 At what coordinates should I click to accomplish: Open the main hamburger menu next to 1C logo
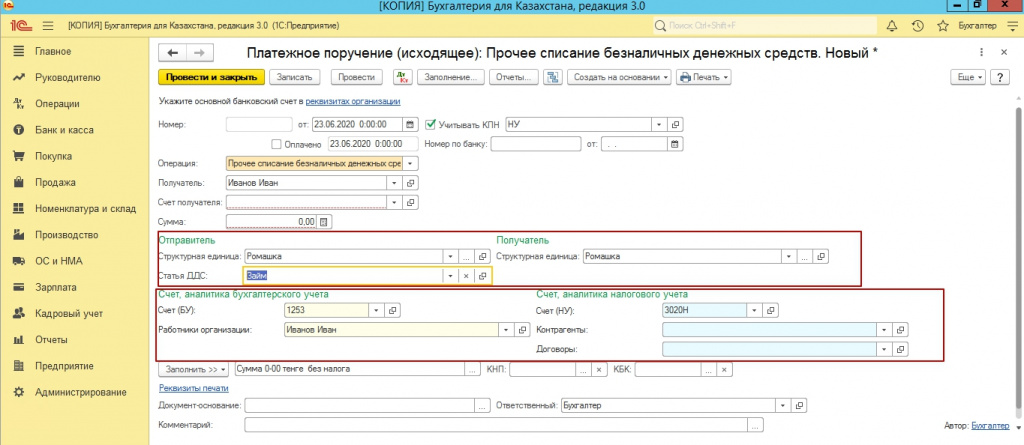coord(47,26)
